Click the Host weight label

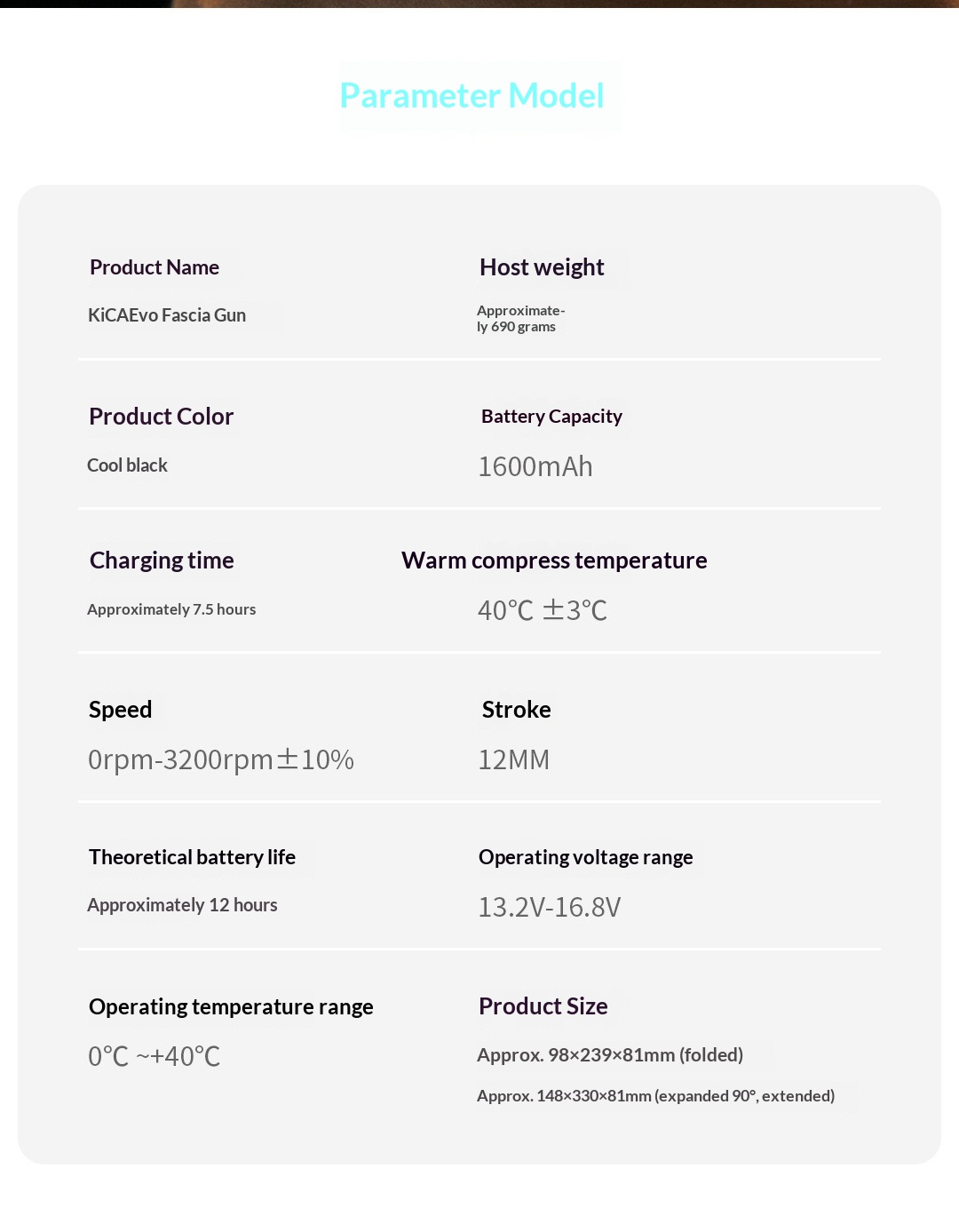[x=542, y=267]
